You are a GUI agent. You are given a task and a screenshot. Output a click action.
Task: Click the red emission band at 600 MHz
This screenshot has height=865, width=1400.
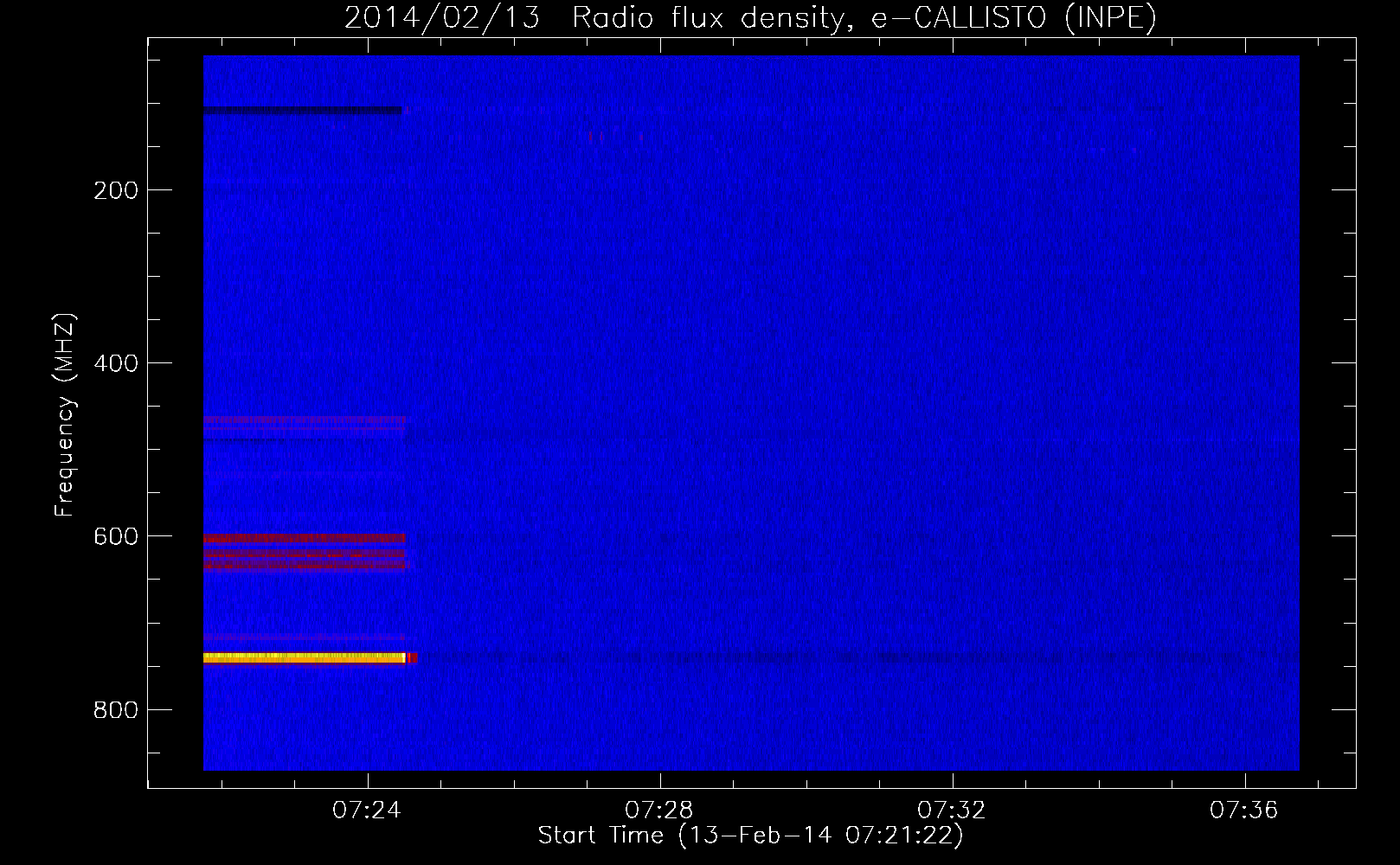tap(305, 539)
